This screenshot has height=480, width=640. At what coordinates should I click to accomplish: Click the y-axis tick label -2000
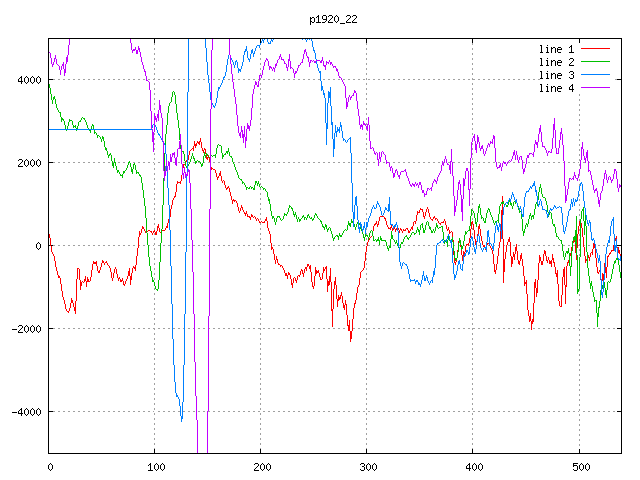click(x=25, y=329)
